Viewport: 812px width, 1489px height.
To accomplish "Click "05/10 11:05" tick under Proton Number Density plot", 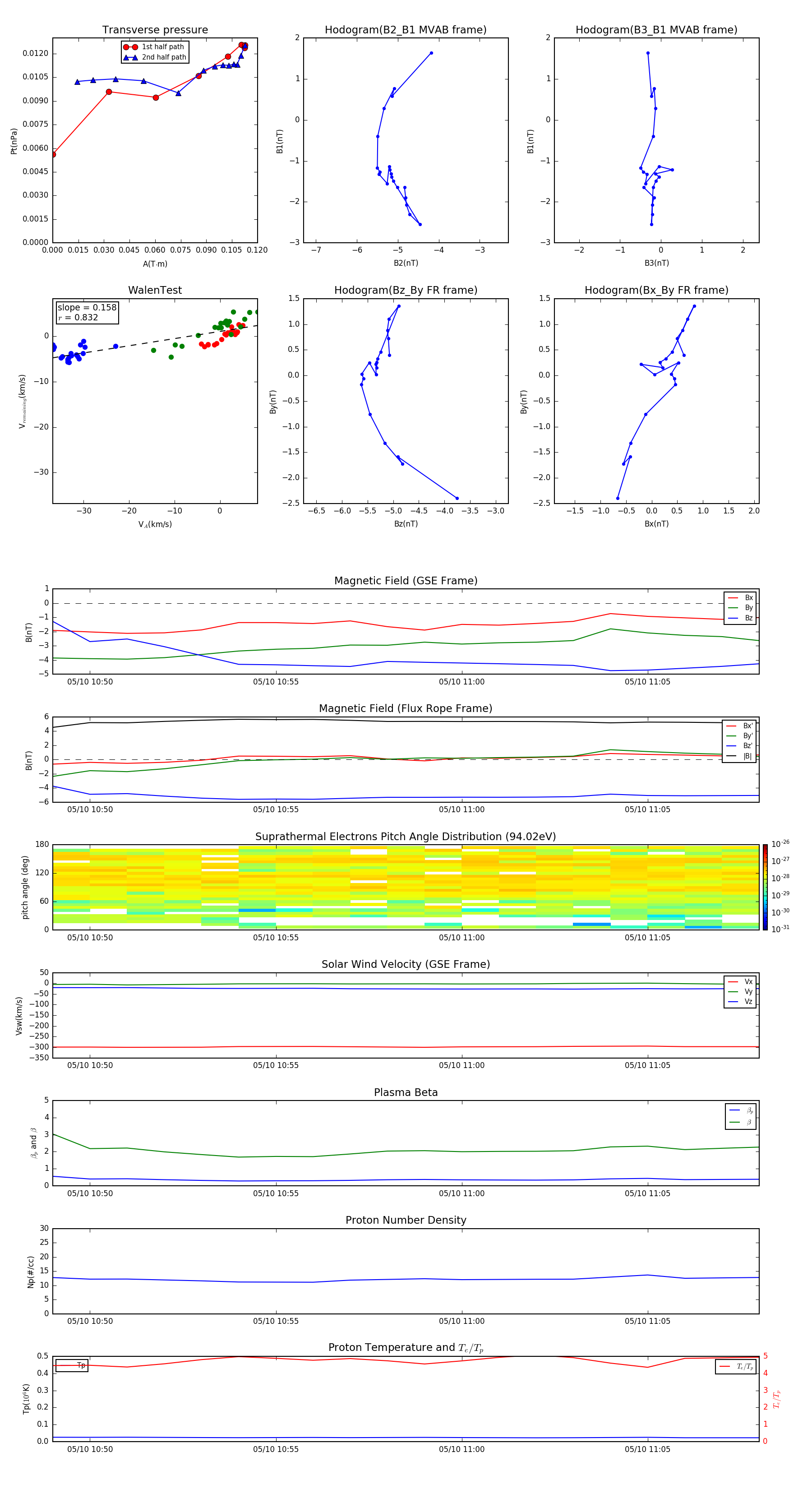I will (647, 1321).
